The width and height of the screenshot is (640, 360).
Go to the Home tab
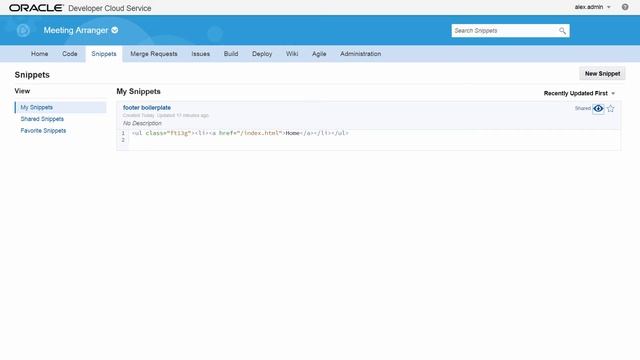pos(40,53)
